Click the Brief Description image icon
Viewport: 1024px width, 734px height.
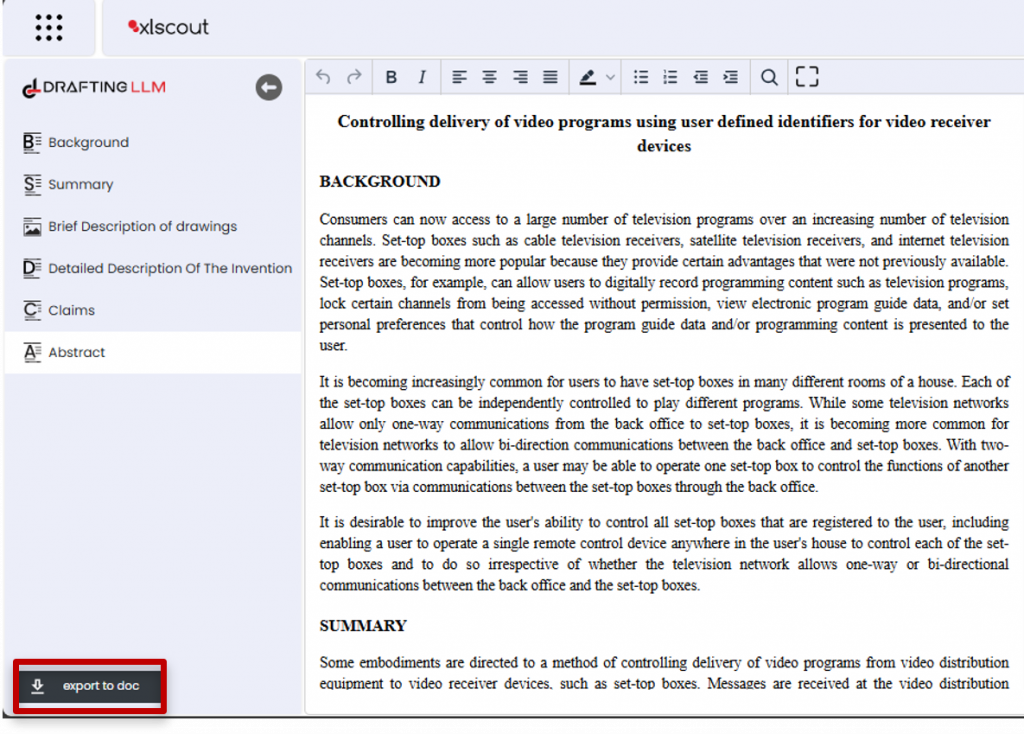[x=32, y=227]
